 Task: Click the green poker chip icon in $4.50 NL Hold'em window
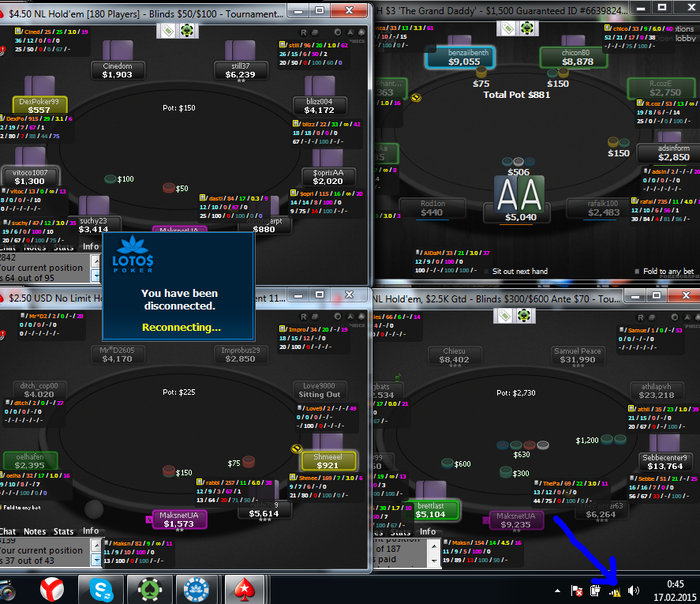tap(187, 30)
